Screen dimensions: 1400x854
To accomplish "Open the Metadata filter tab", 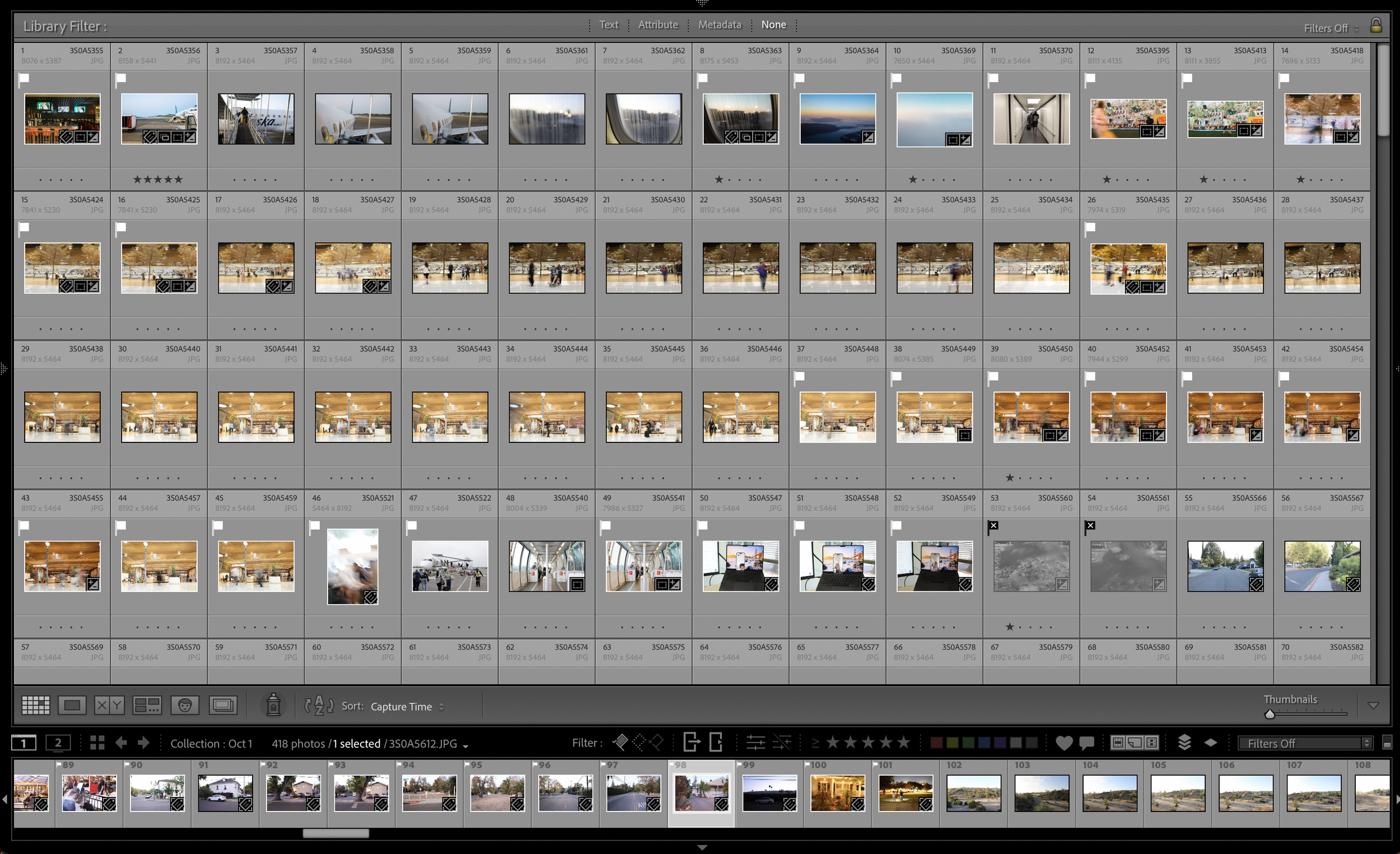I will click(x=719, y=25).
